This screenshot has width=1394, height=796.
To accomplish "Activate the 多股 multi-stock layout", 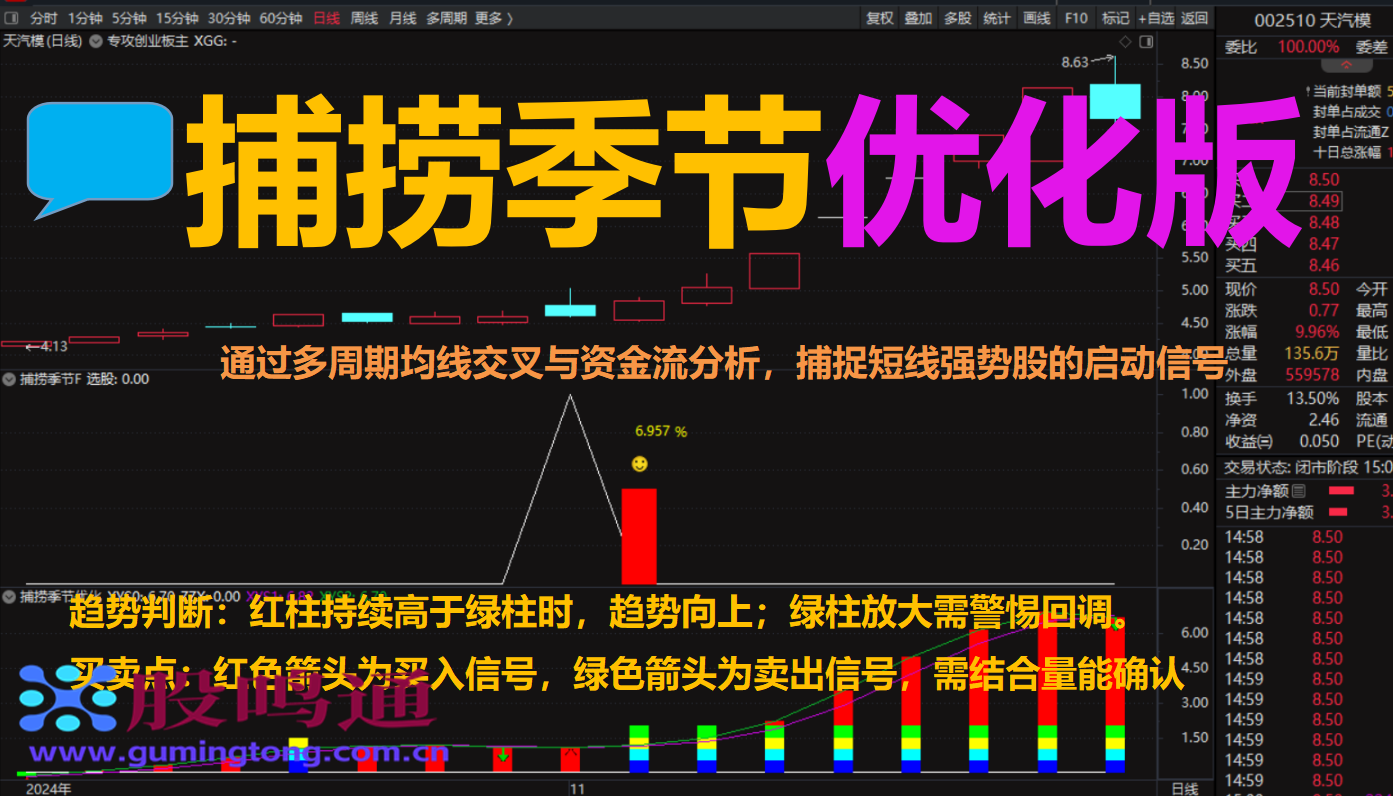I will click(958, 18).
